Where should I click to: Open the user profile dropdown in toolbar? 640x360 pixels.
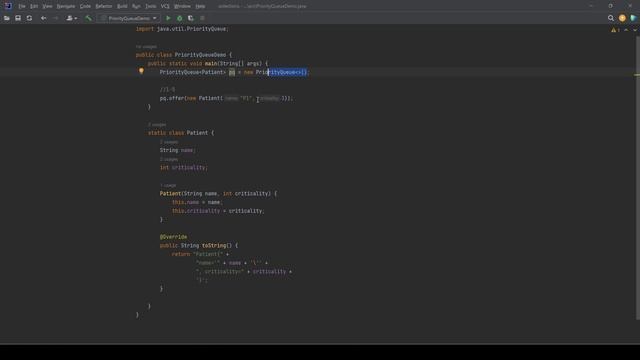click(x=71, y=18)
